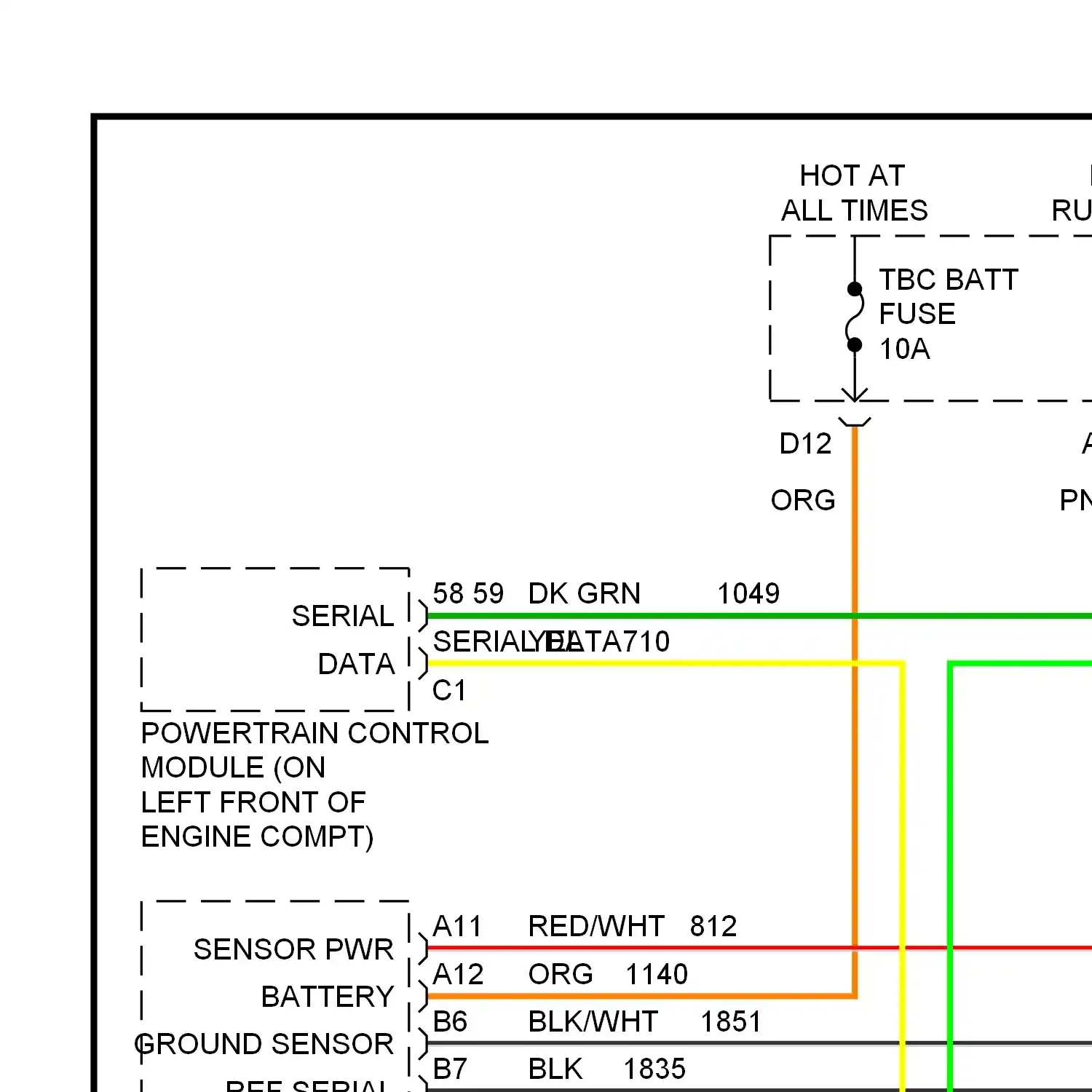Click the B7 pin label
This screenshot has width=1092, height=1092.
pos(450,1069)
